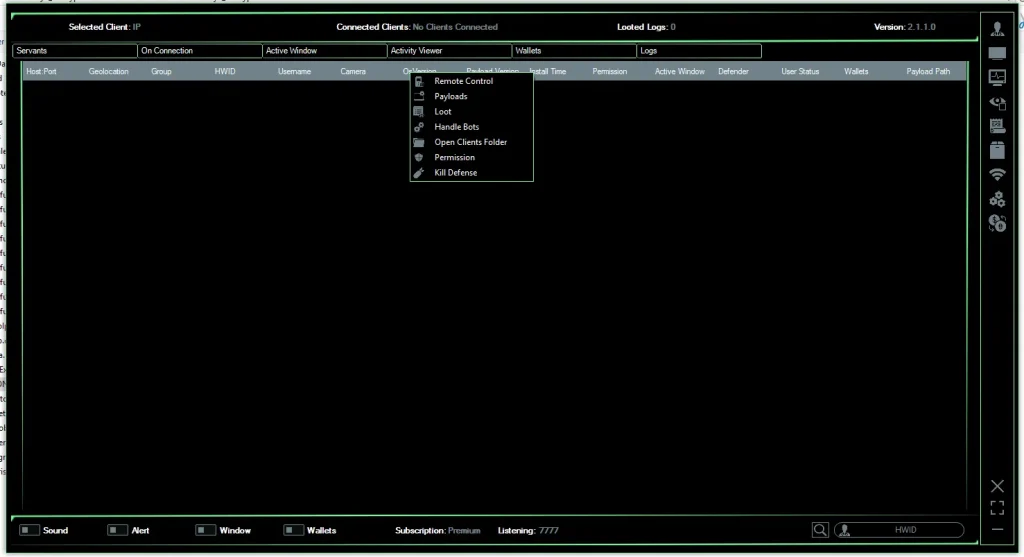The width and height of the screenshot is (1024, 557).
Task: Click the Wi-Fi signal icon in sidebar
Action: click(997, 175)
